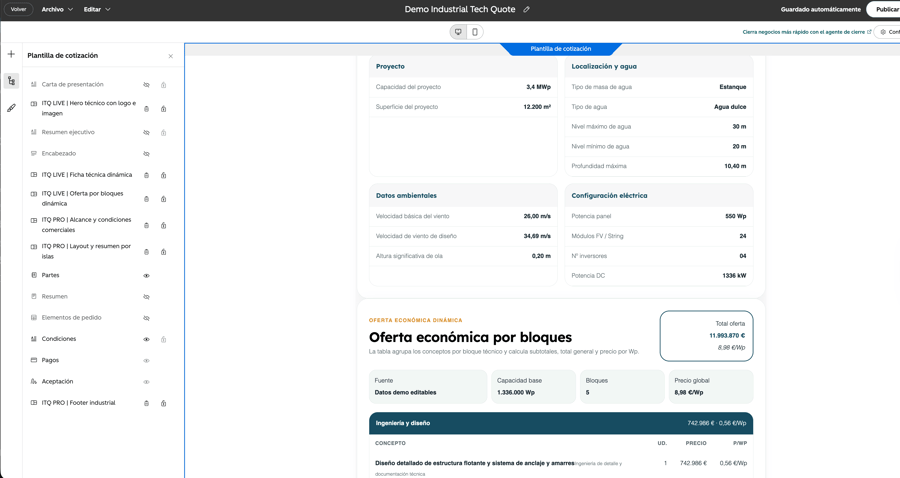This screenshot has height=478, width=900.
Task: Open the structure tree panel icon
Action: (x=11, y=81)
